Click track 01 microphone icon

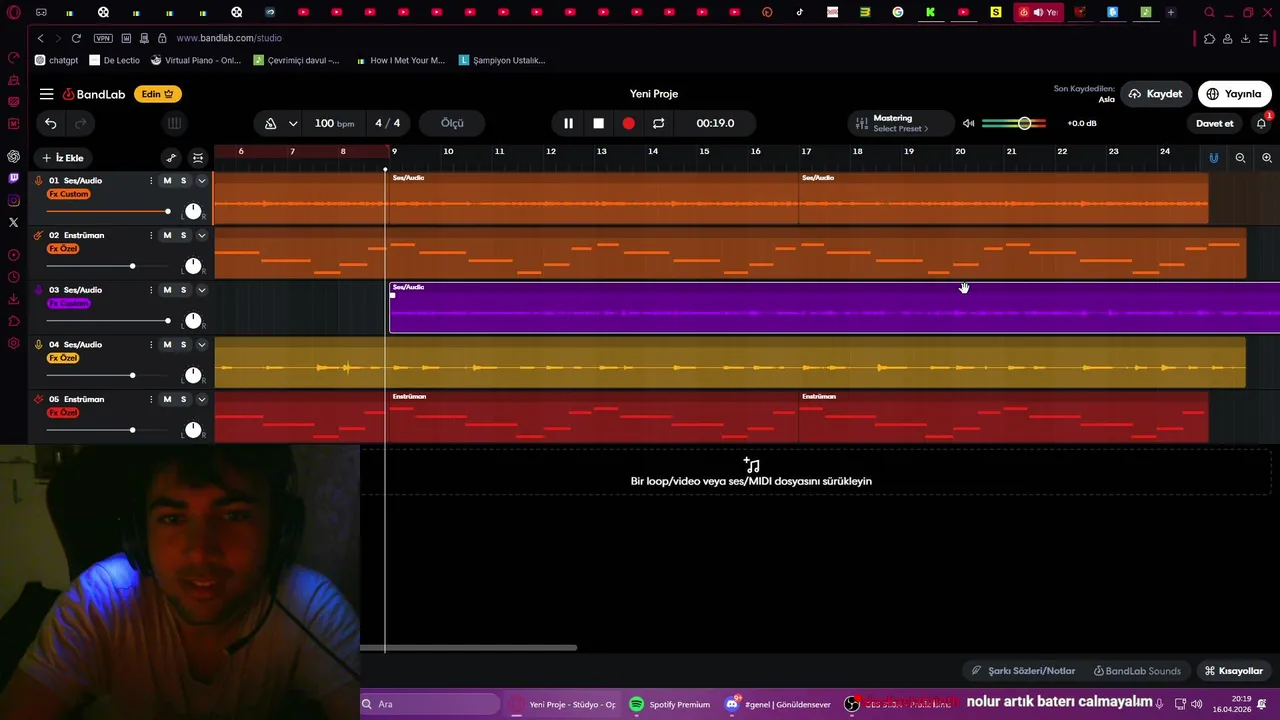[38, 181]
